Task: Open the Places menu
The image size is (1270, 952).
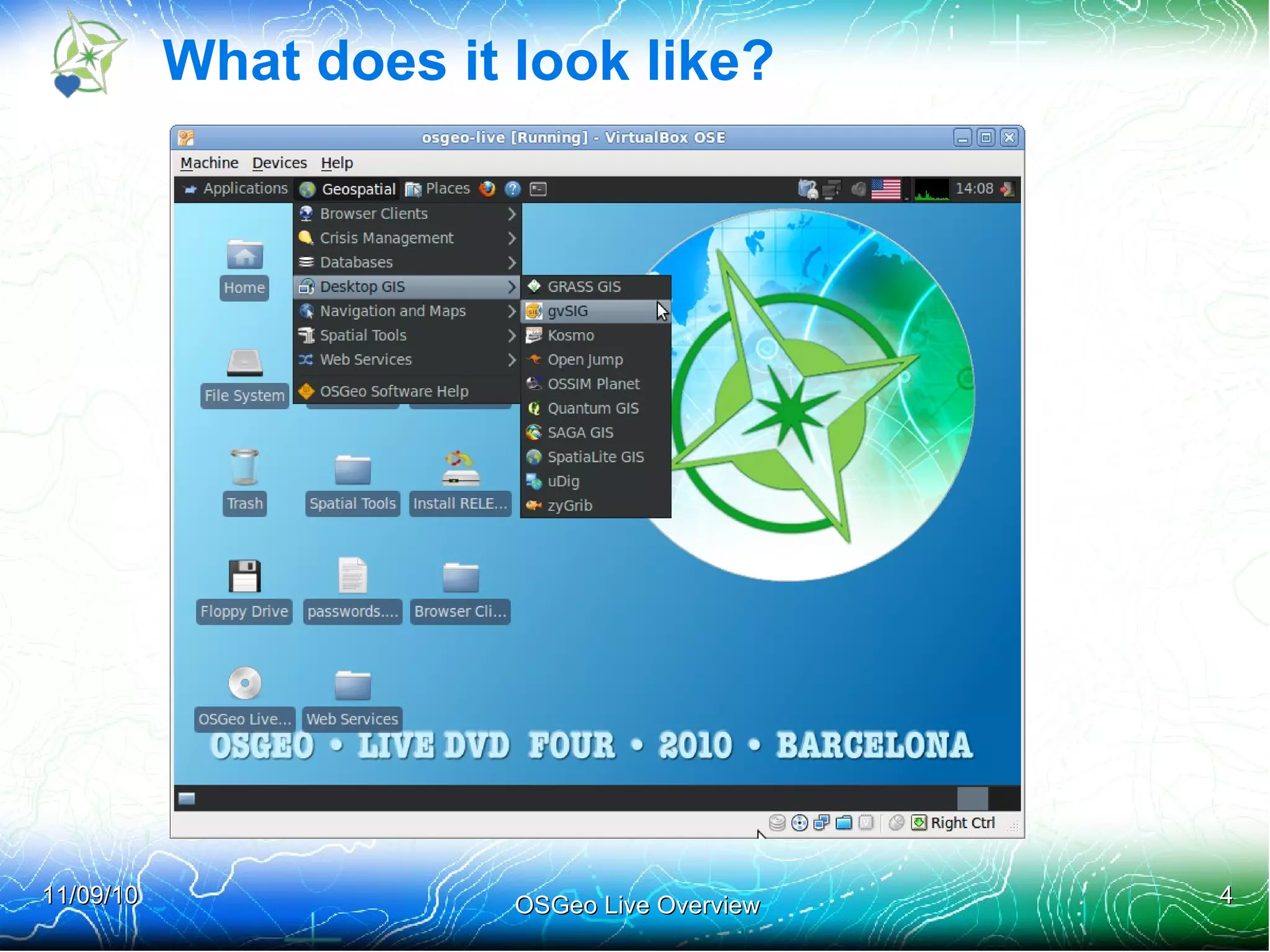Action: point(438,188)
